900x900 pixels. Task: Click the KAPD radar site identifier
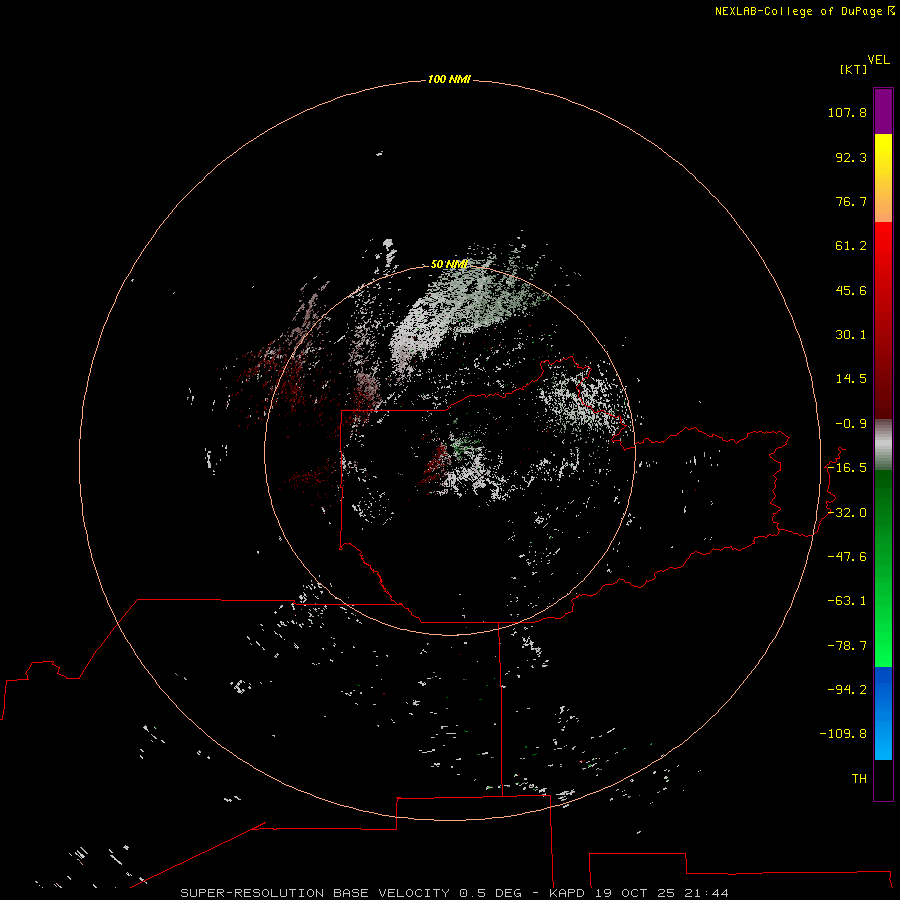(568, 893)
